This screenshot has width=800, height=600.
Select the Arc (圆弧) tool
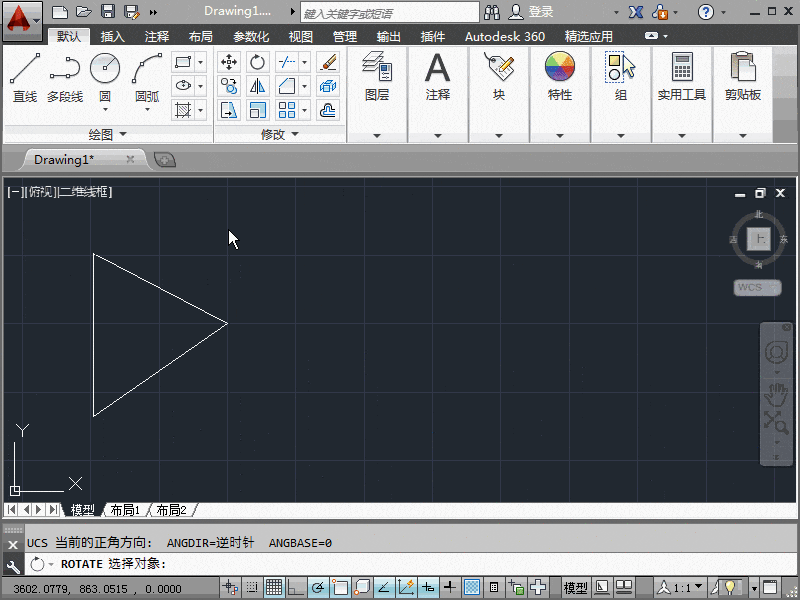[x=146, y=68]
